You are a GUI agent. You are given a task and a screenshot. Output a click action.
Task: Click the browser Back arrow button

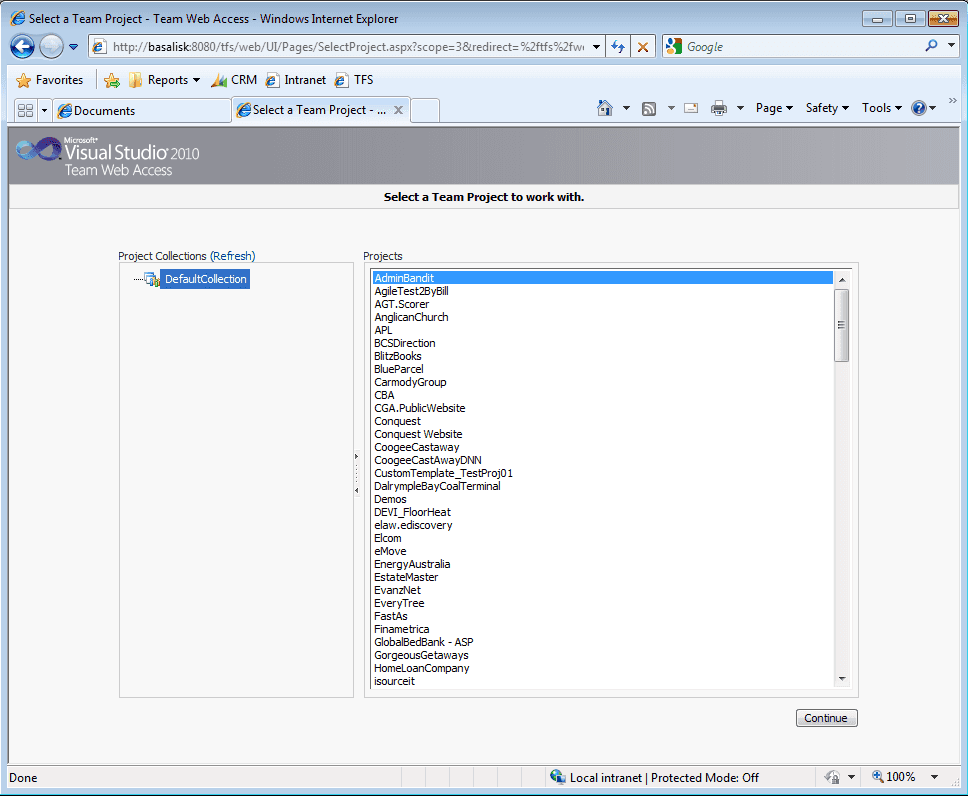pyautogui.click(x=23, y=47)
